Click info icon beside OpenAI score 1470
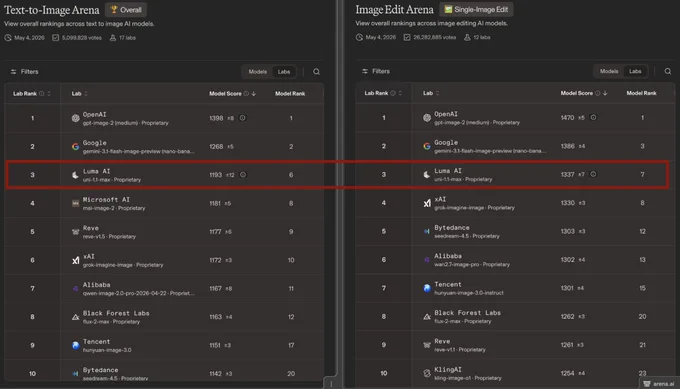The width and height of the screenshot is (680, 389). click(x=593, y=118)
